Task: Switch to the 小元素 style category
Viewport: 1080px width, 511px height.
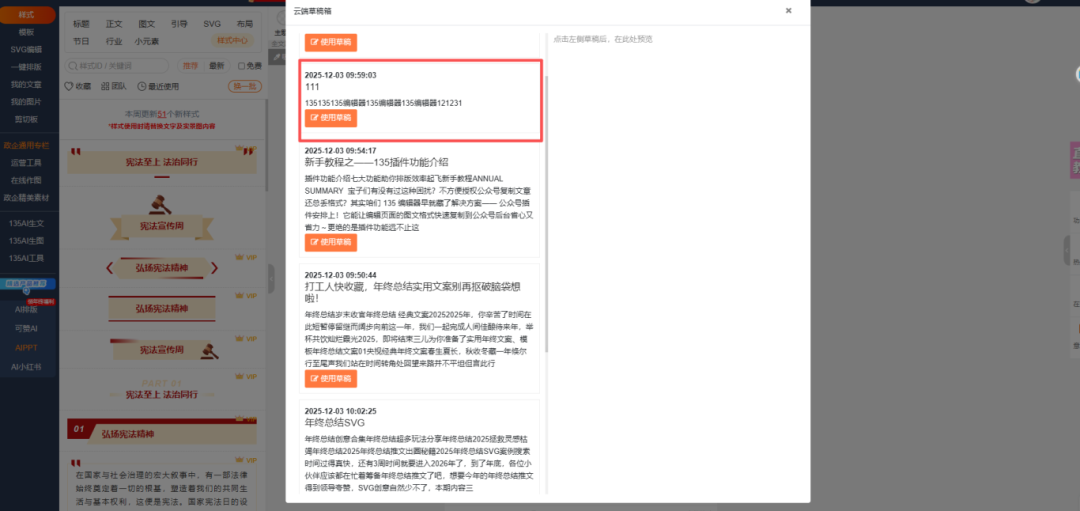Action: pos(147,41)
